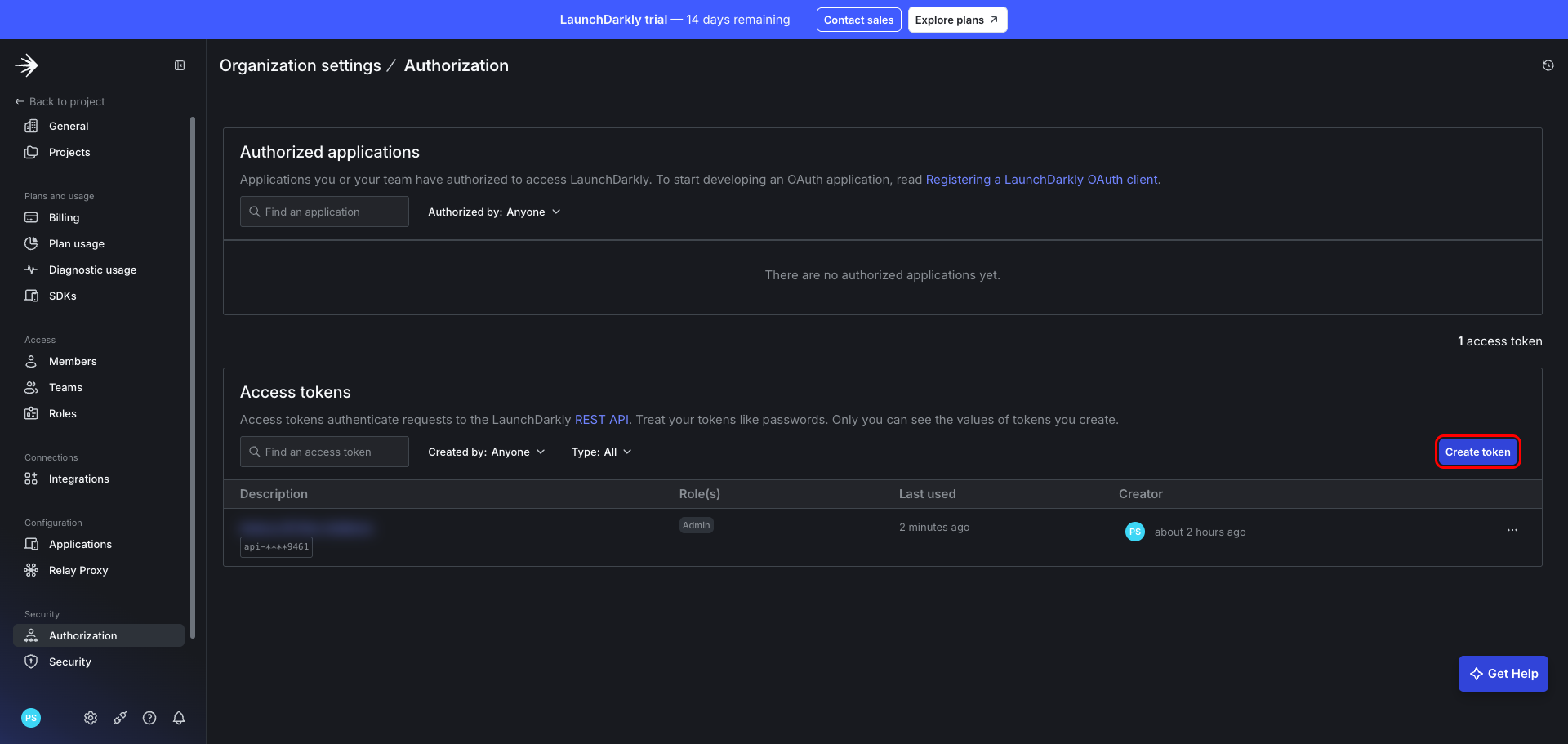Image resolution: width=1568 pixels, height=744 pixels.
Task: Open Applications under Configuration
Action: point(99,544)
